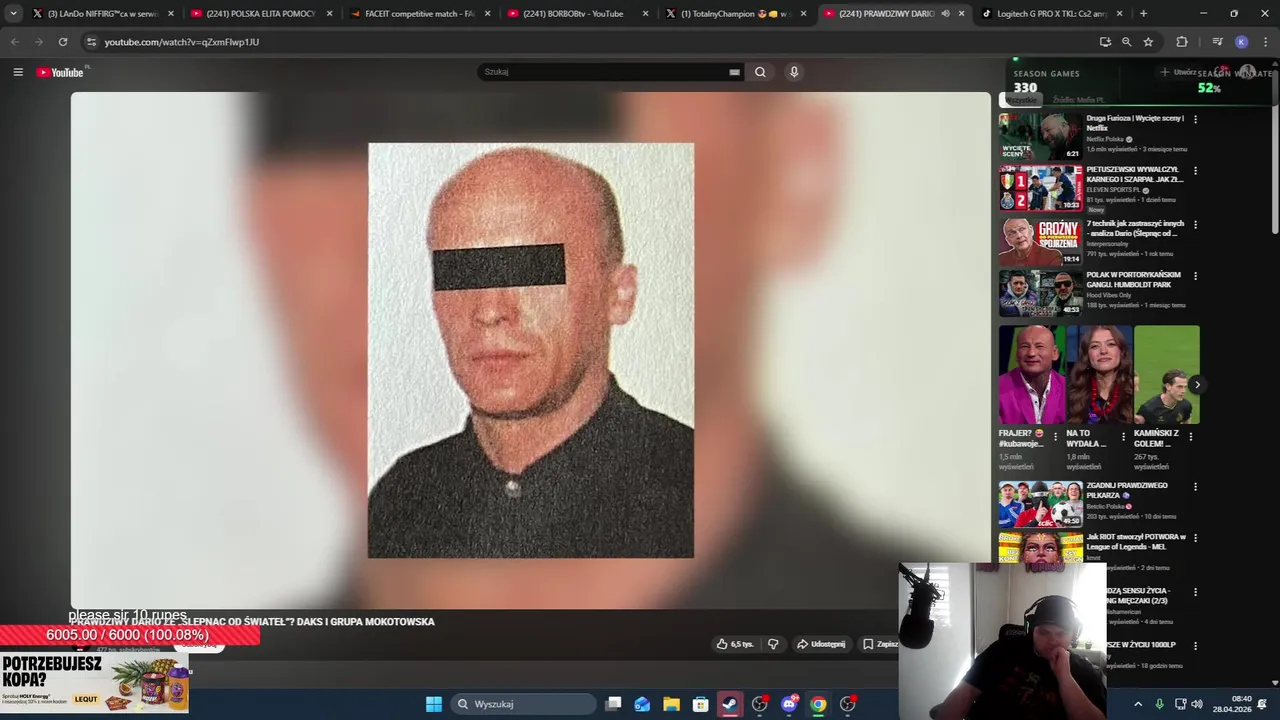The height and width of the screenshot is (720, 1280).
Task: Open options for KAMIŃSKI Z GOLEM Short
Action: click(x=1191, y=437)
